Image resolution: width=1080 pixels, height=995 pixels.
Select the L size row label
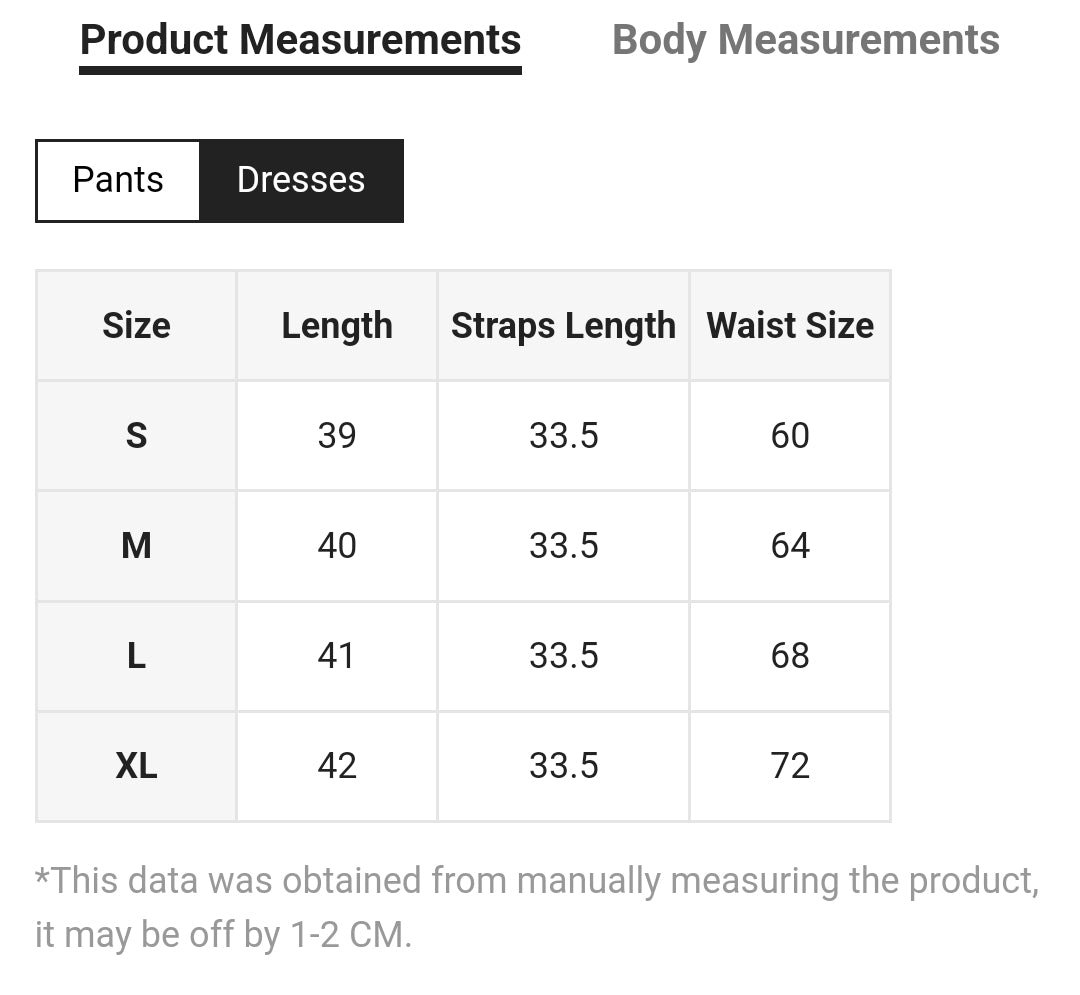136,656
